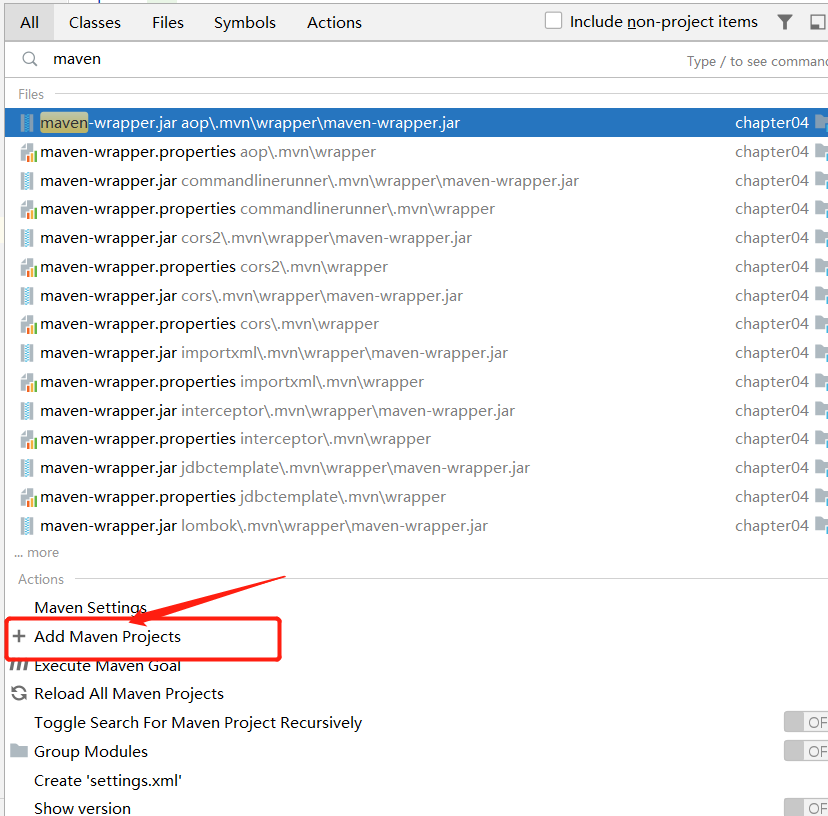828x816 pixels.
Task: Click jar icon of jdbctemplate maven-wrapper.jar
Action: point(27,468)
